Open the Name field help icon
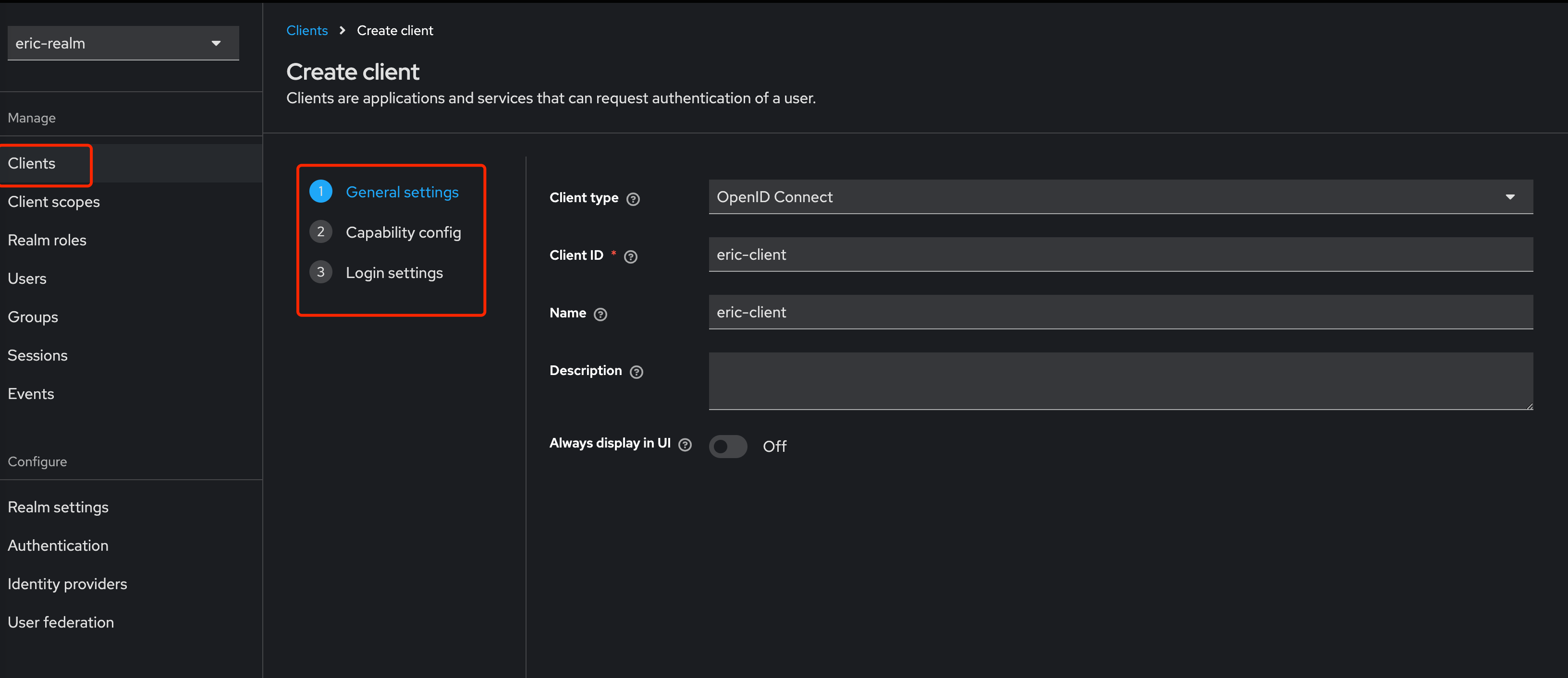 click(600, 314)
